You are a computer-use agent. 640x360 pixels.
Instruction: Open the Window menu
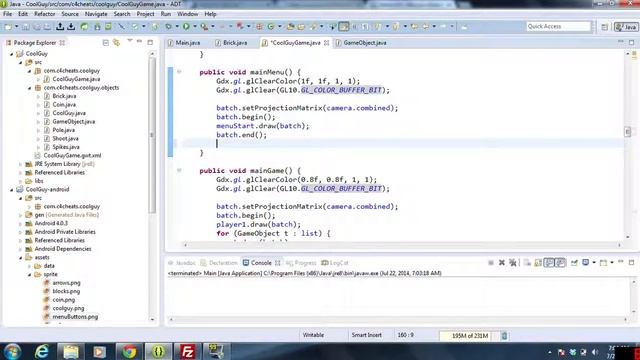187,14
